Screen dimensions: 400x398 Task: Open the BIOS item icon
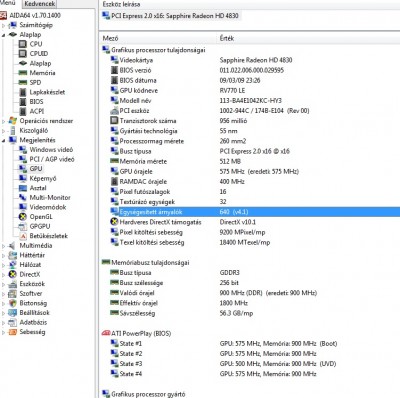point(23,102)
